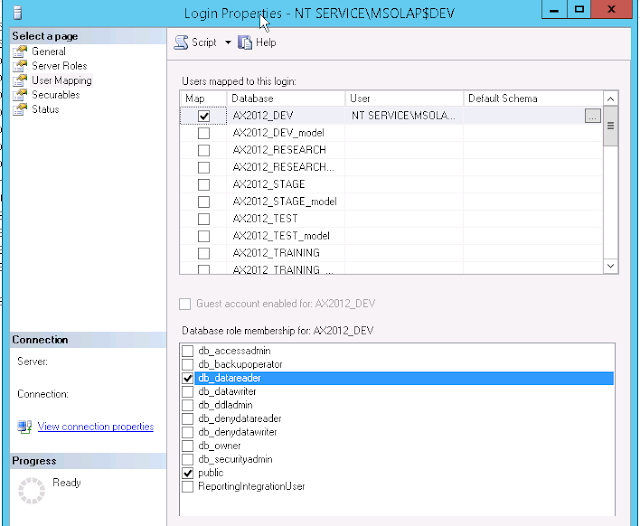
Task: Click the User Mapping page icon
Action: [20, 80]
